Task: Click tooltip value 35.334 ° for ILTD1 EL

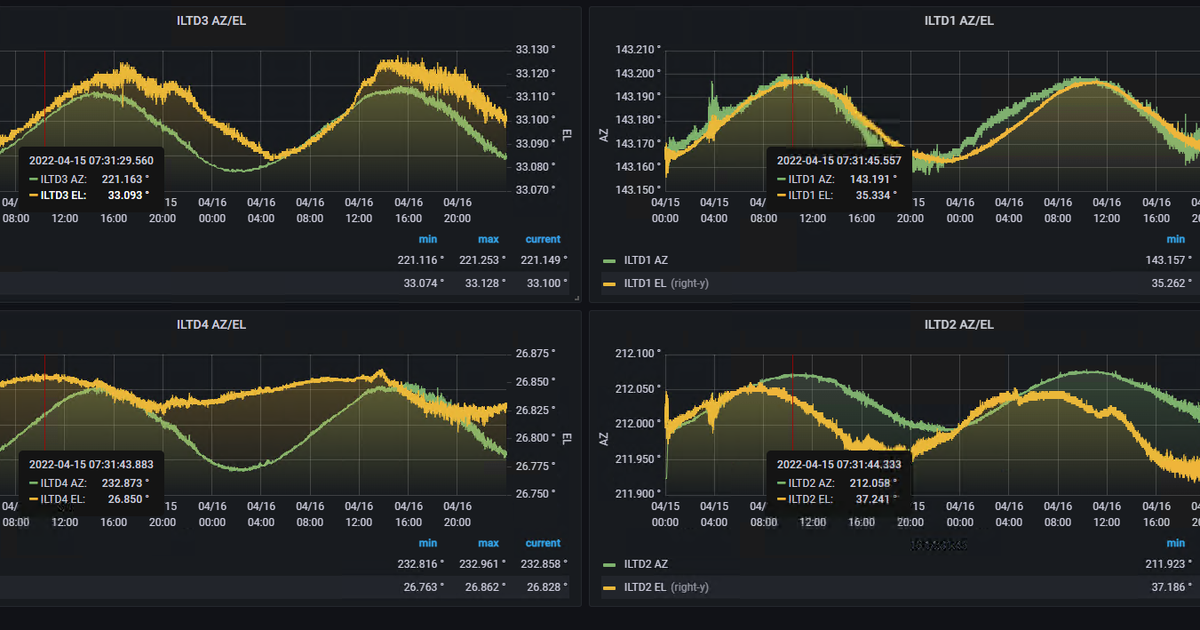Action: 877,195
